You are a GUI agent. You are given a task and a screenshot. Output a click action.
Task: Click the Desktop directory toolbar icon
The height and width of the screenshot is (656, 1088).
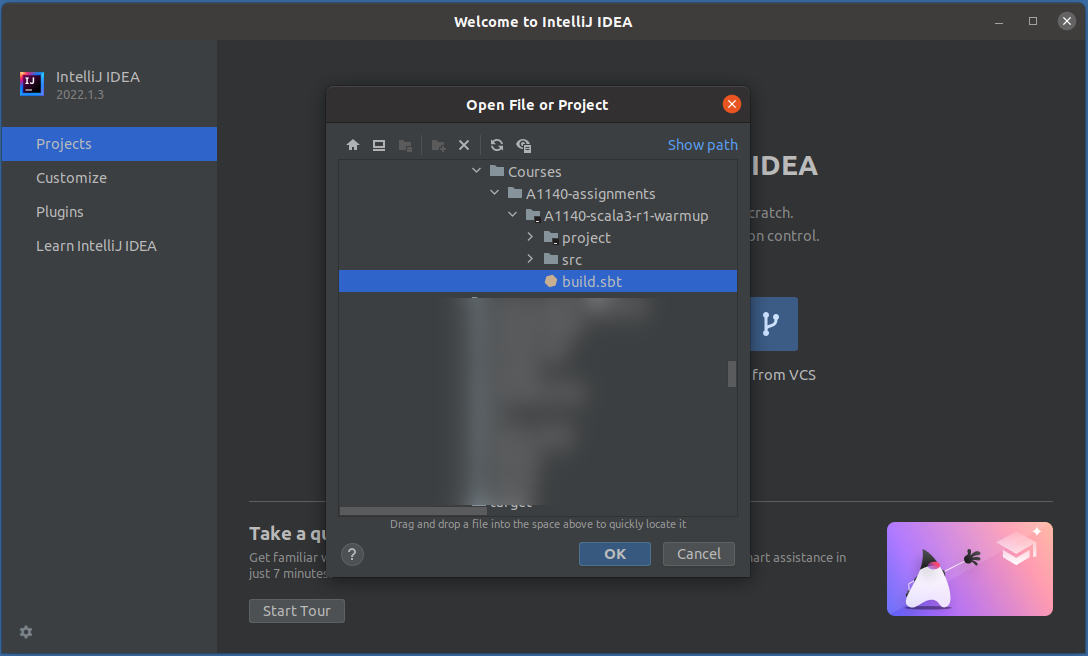pyautogui.click(x=379, y=145)
